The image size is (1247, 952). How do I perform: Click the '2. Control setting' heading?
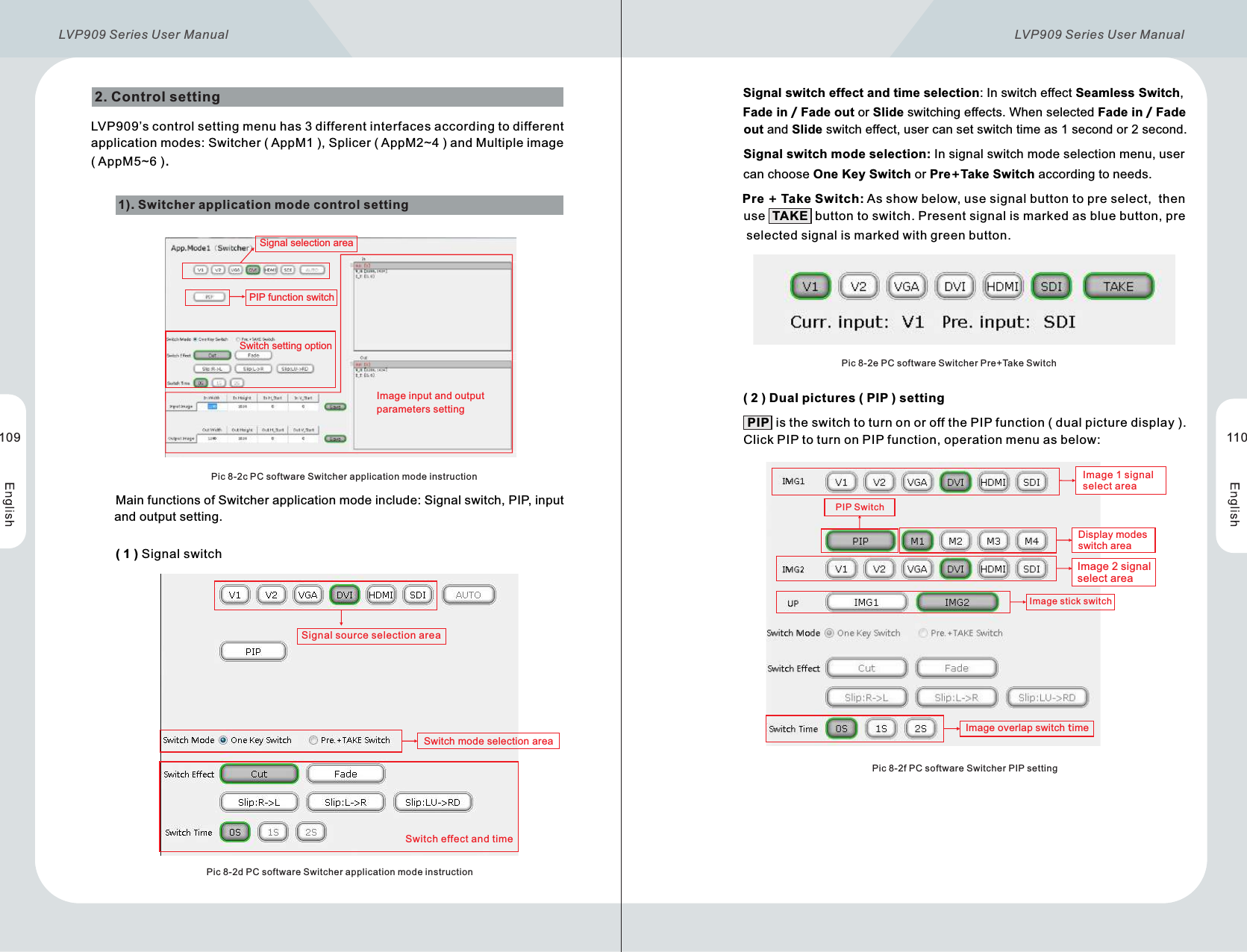point(328,97)
